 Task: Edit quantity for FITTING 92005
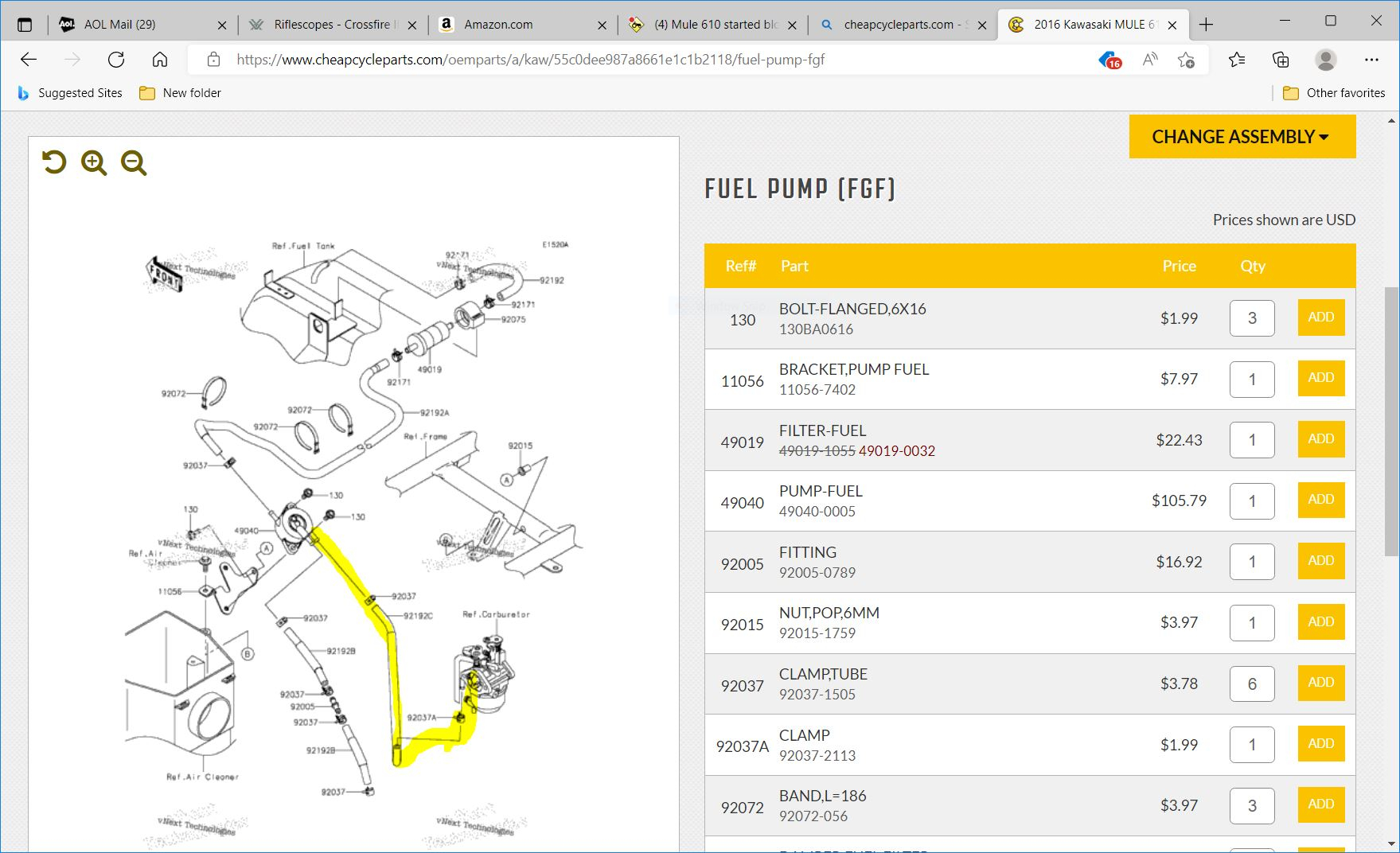(x=1252, y=562)
